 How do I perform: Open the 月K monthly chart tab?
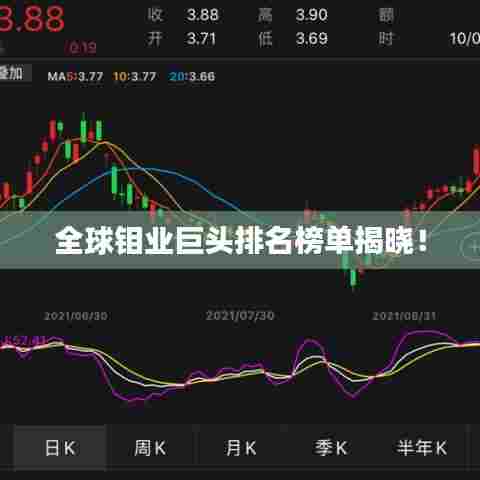pyautogui.click(x=241, y=448)
